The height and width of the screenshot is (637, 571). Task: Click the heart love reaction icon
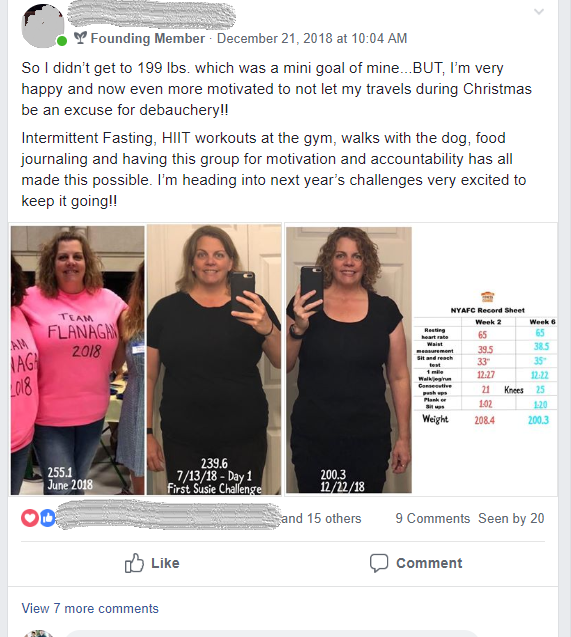pos(30,518)
